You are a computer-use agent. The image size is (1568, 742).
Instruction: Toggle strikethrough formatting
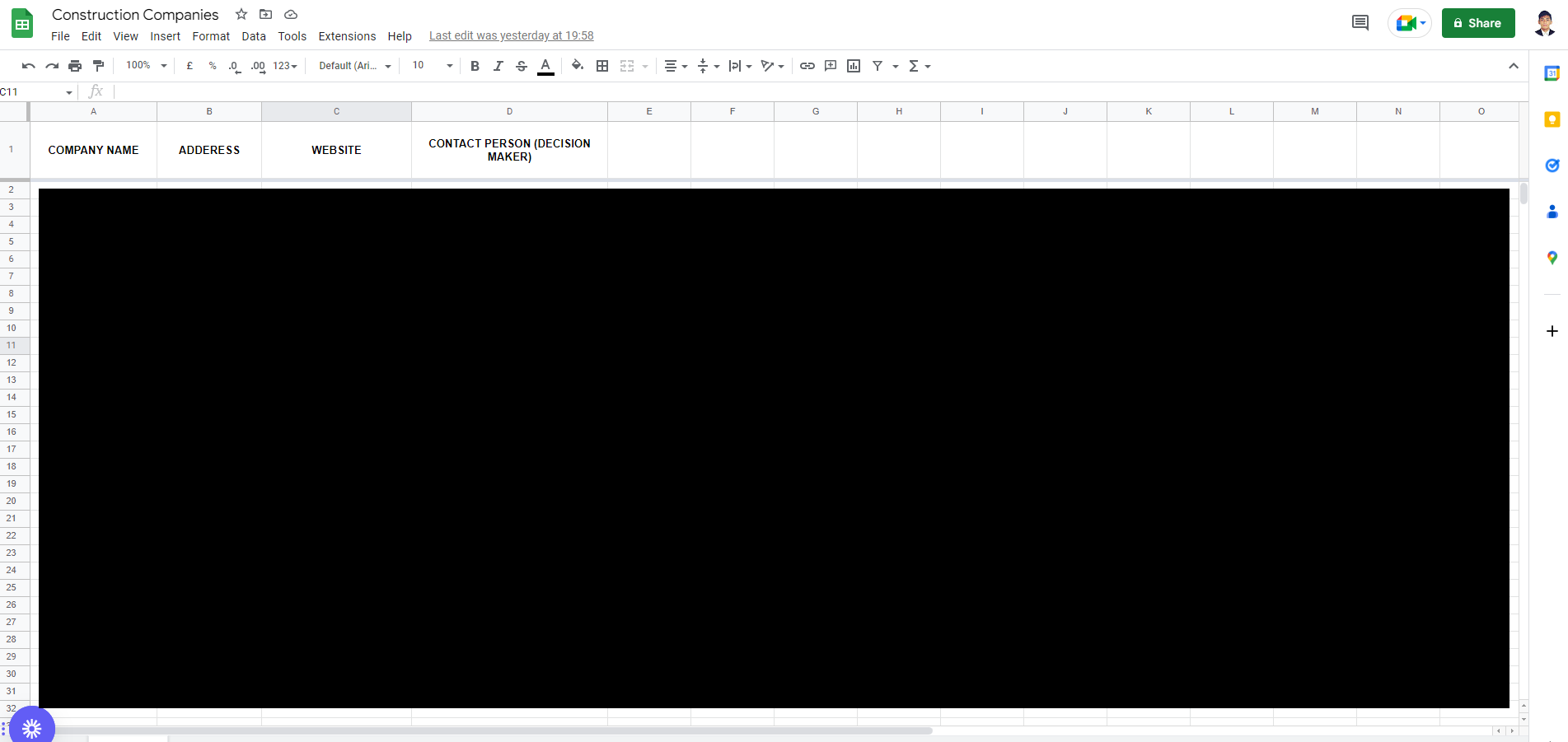point(522,66)
